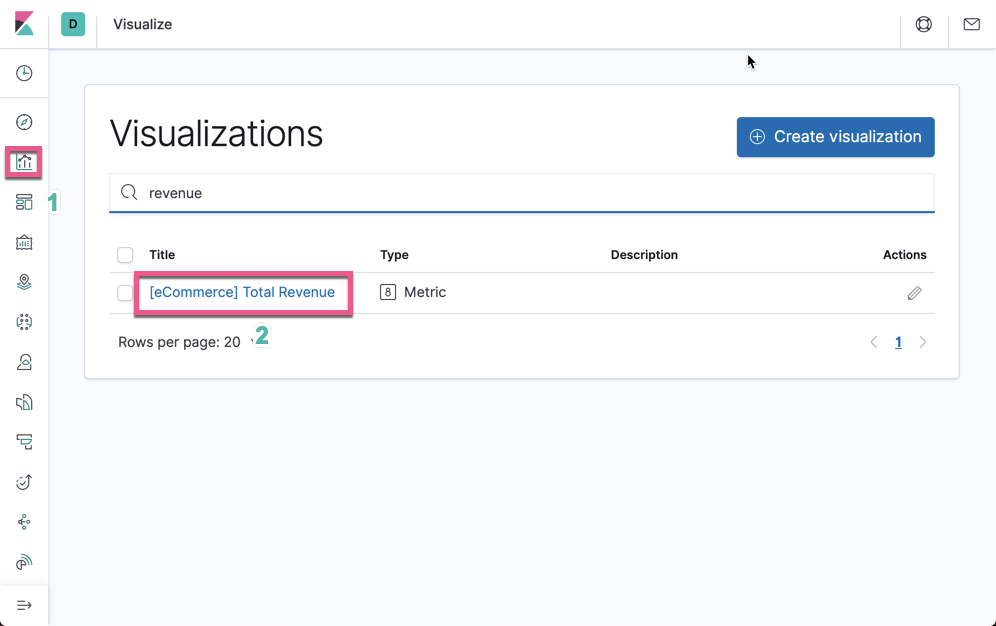Go to next results page arrow

click(x=923, y=342)
